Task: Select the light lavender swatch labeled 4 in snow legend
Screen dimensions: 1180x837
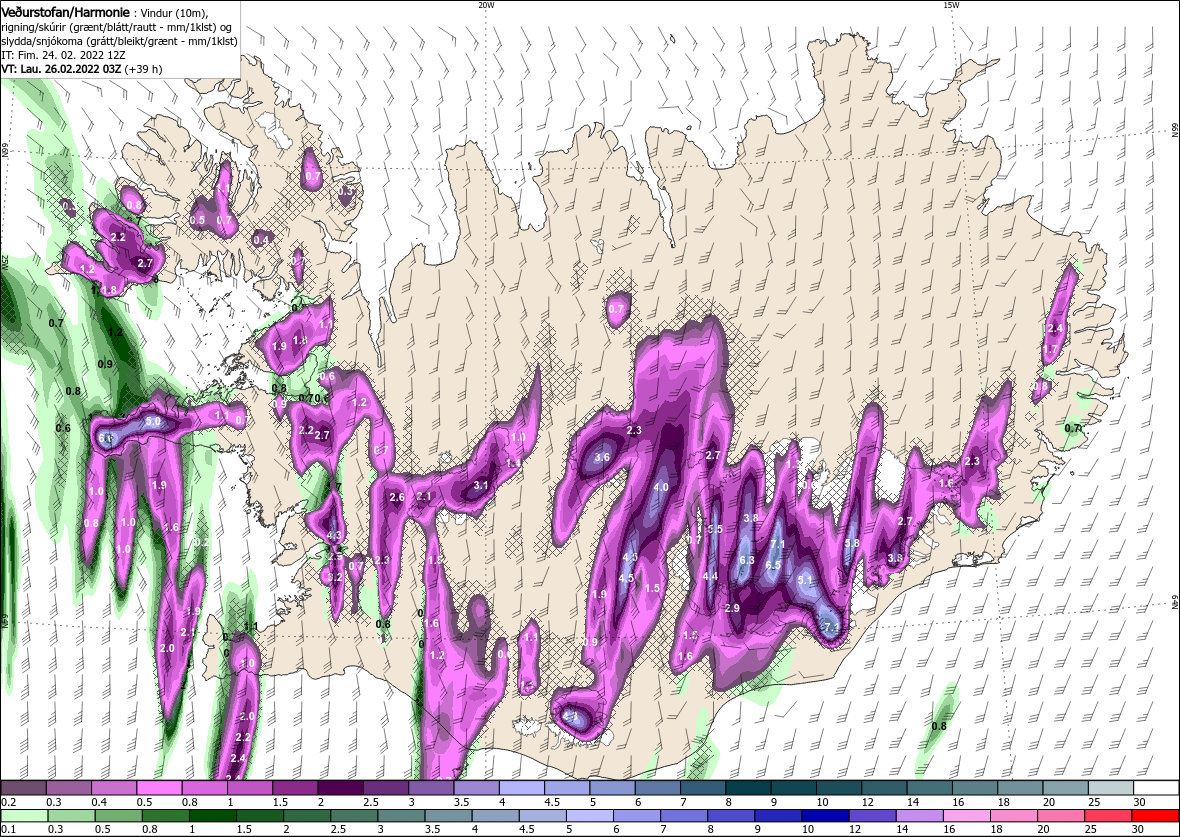Action: point(523,787)
